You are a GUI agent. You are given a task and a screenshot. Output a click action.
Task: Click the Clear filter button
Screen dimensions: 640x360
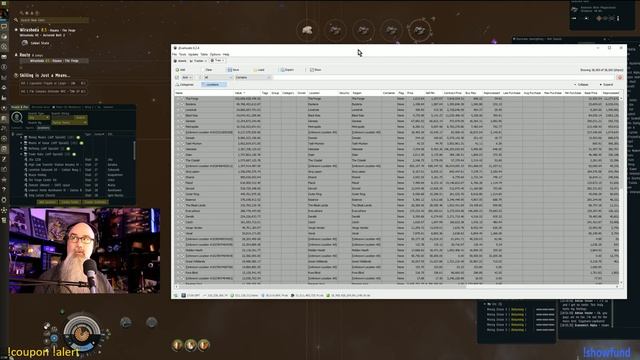click(207, 70)
